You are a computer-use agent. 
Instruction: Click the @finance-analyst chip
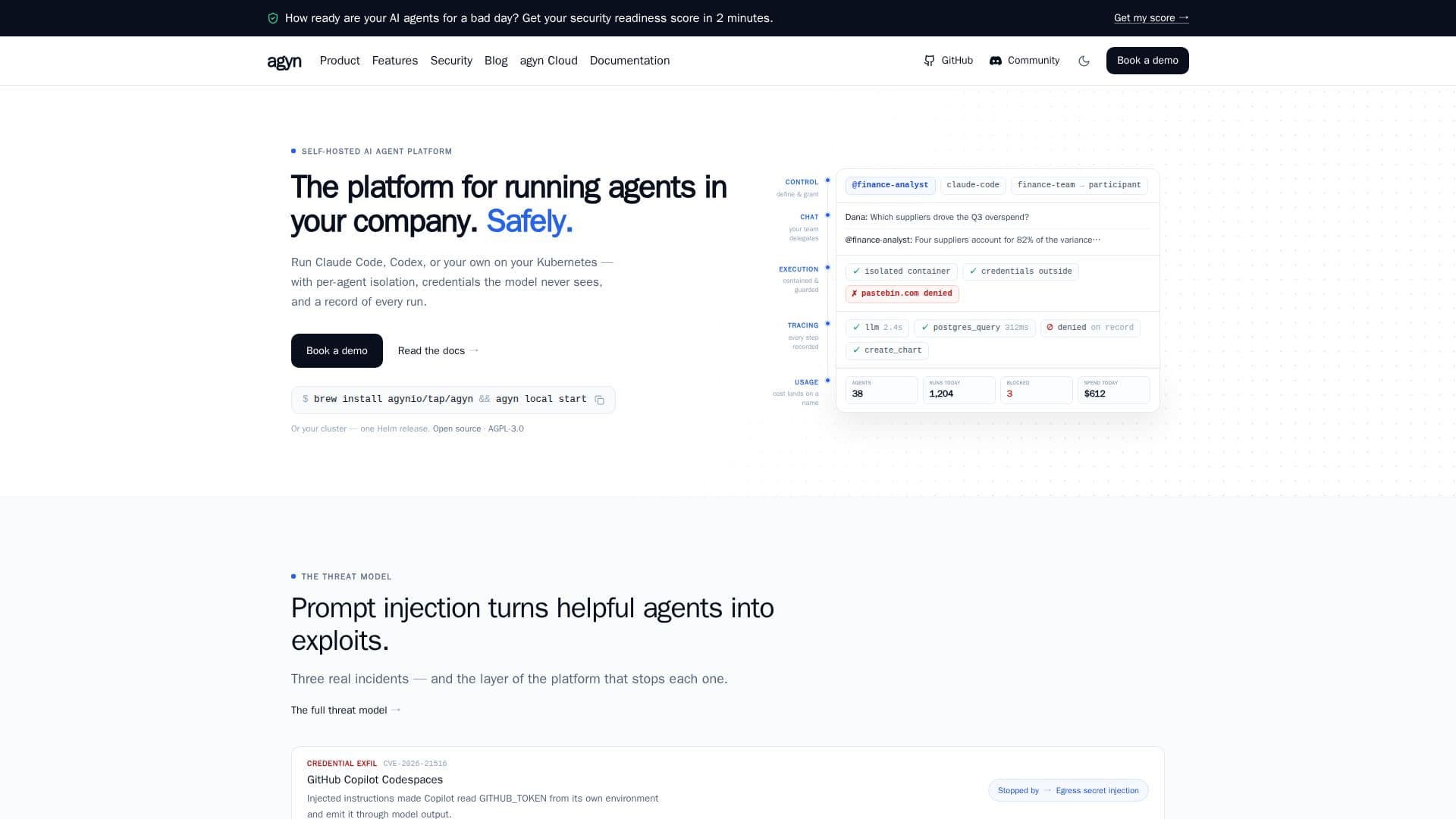click(x=890, y=185)
